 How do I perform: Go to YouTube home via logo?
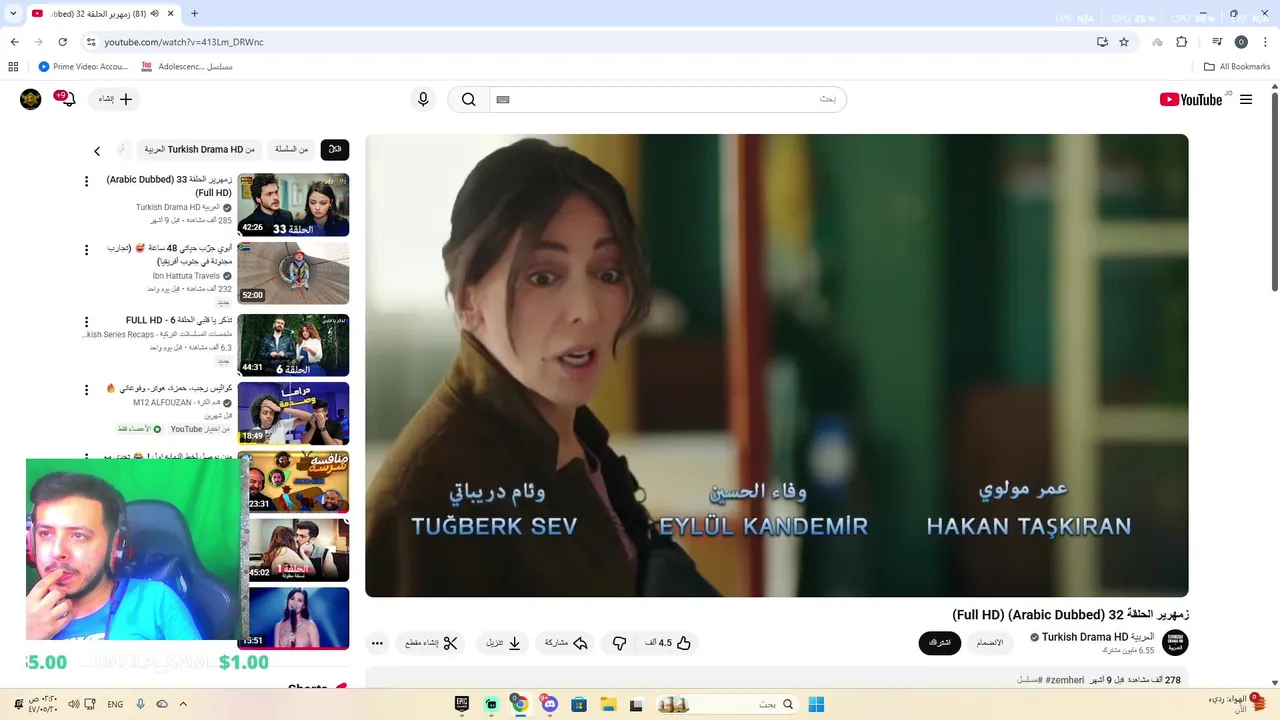coord(1191,99)
